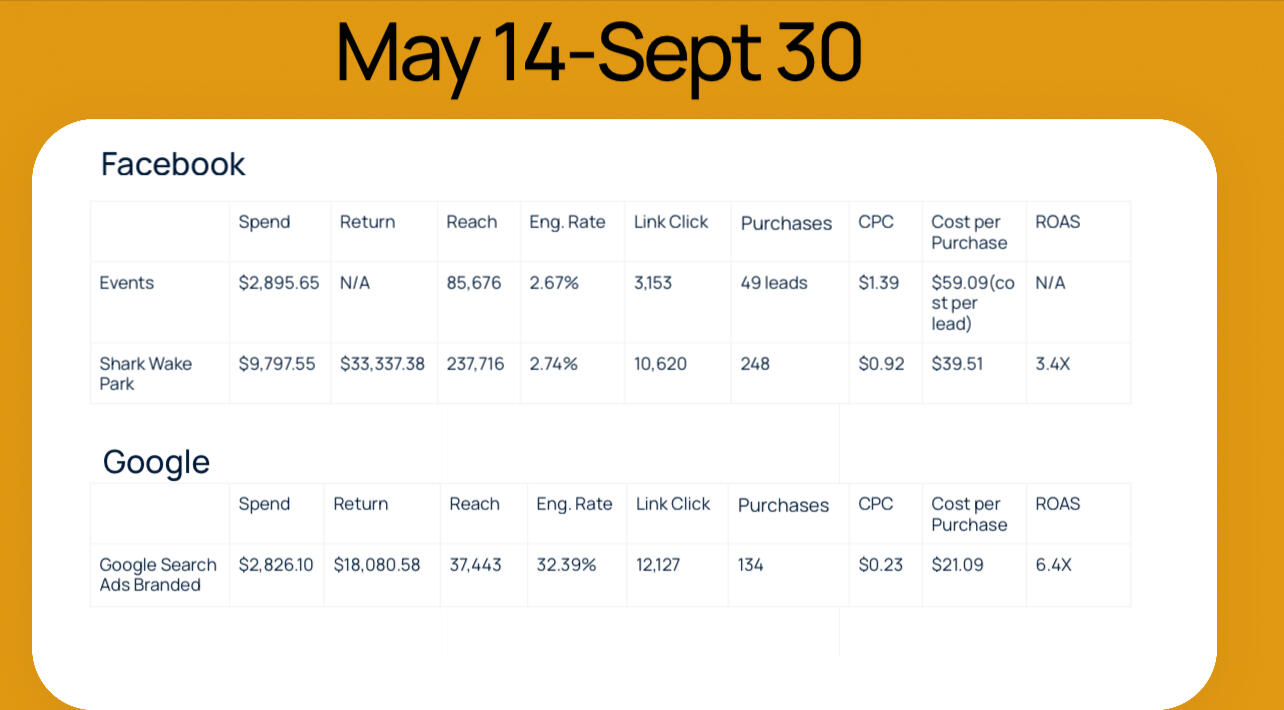Viewport: 1284px width, 710px height.
Task: Select the 237,716 reach cell
Action: click(x=476, y=364)
